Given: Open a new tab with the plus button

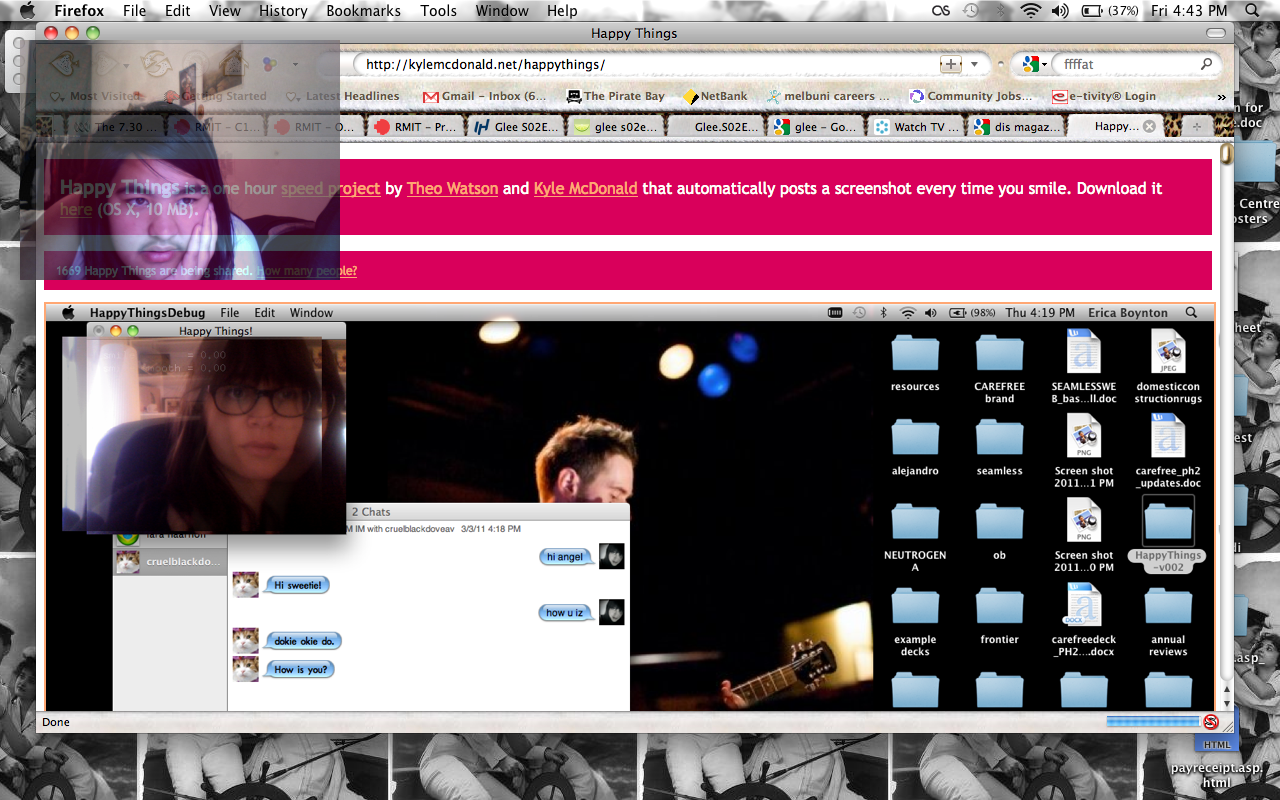Looking at the screenshot, I should [1195, 126].
